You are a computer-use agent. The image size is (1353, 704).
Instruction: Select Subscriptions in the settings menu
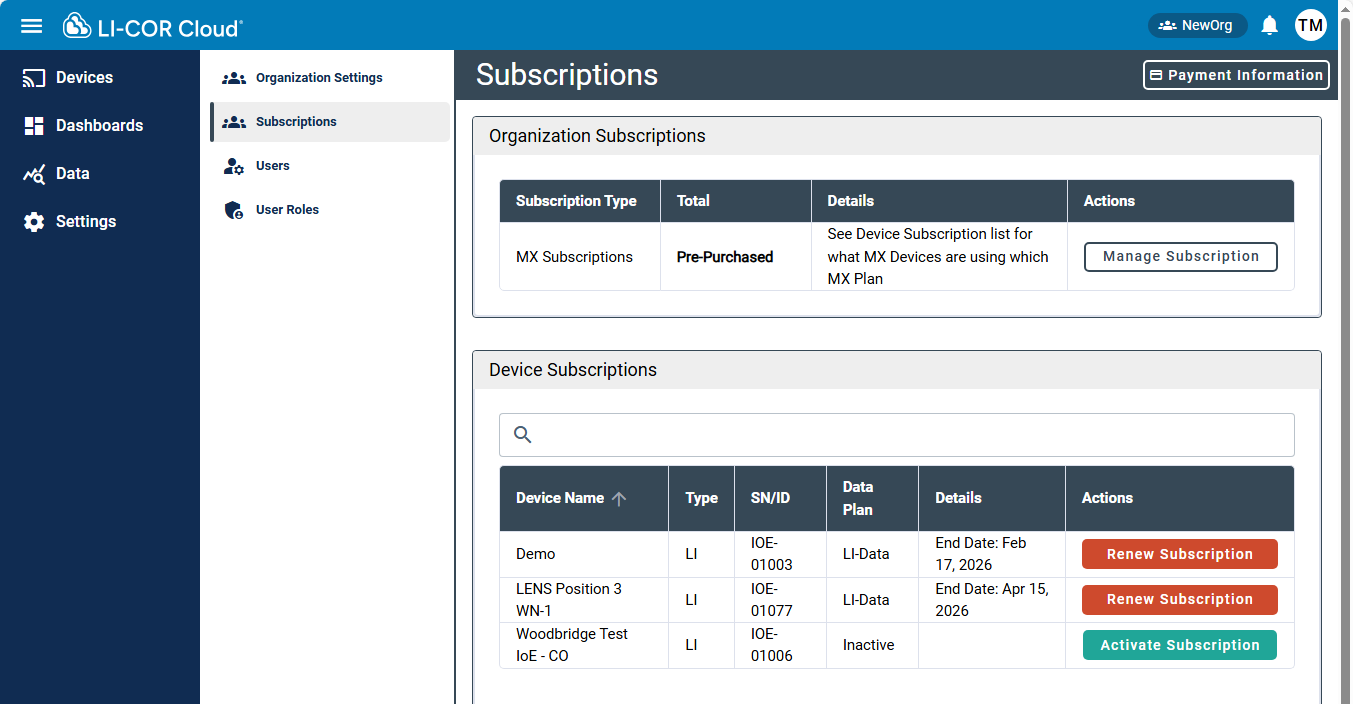point(296,122)
